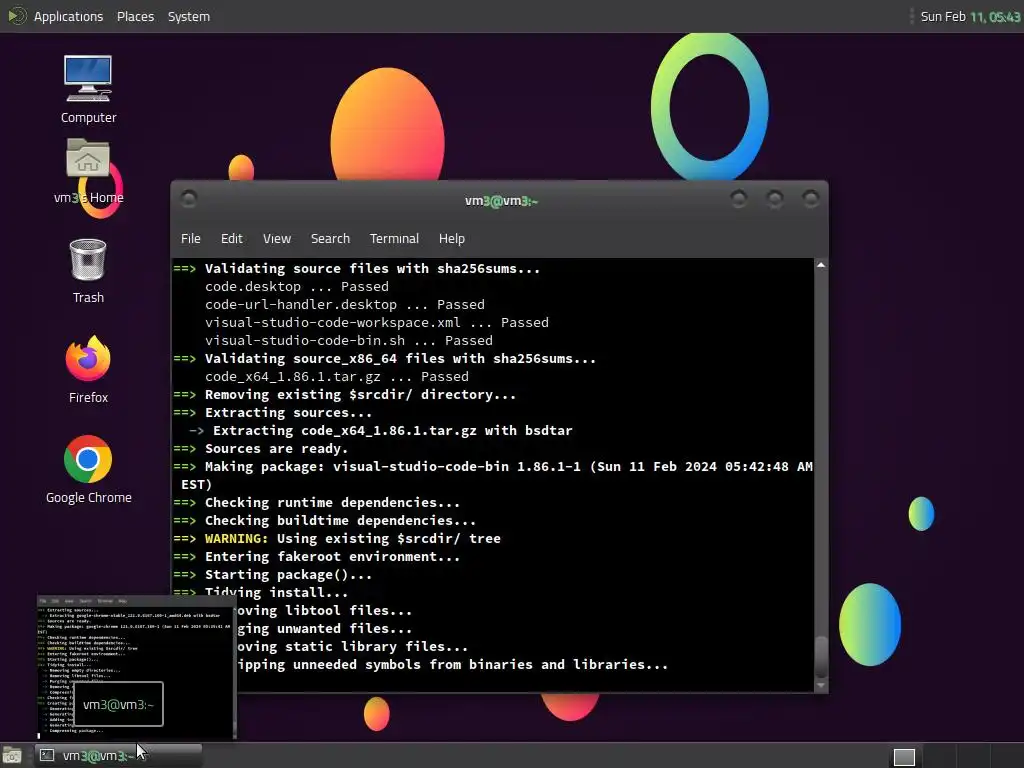Open the System menu
Screen dimensions: 1024x768
[x=189, y=16]
